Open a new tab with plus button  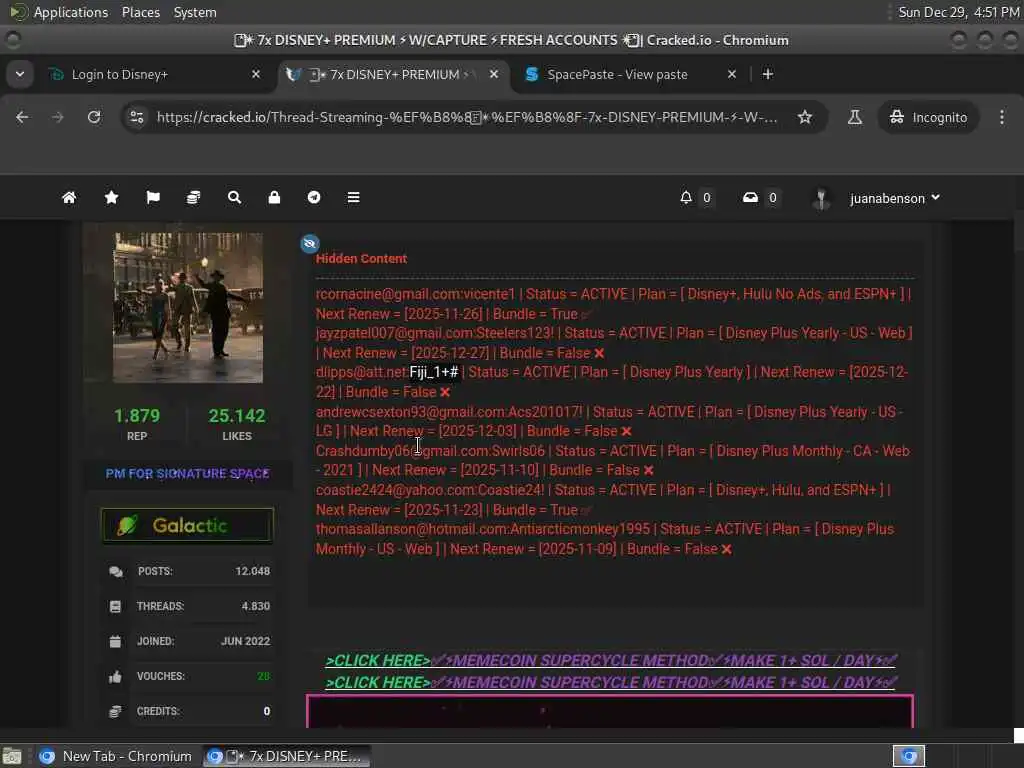pos(768,74)
